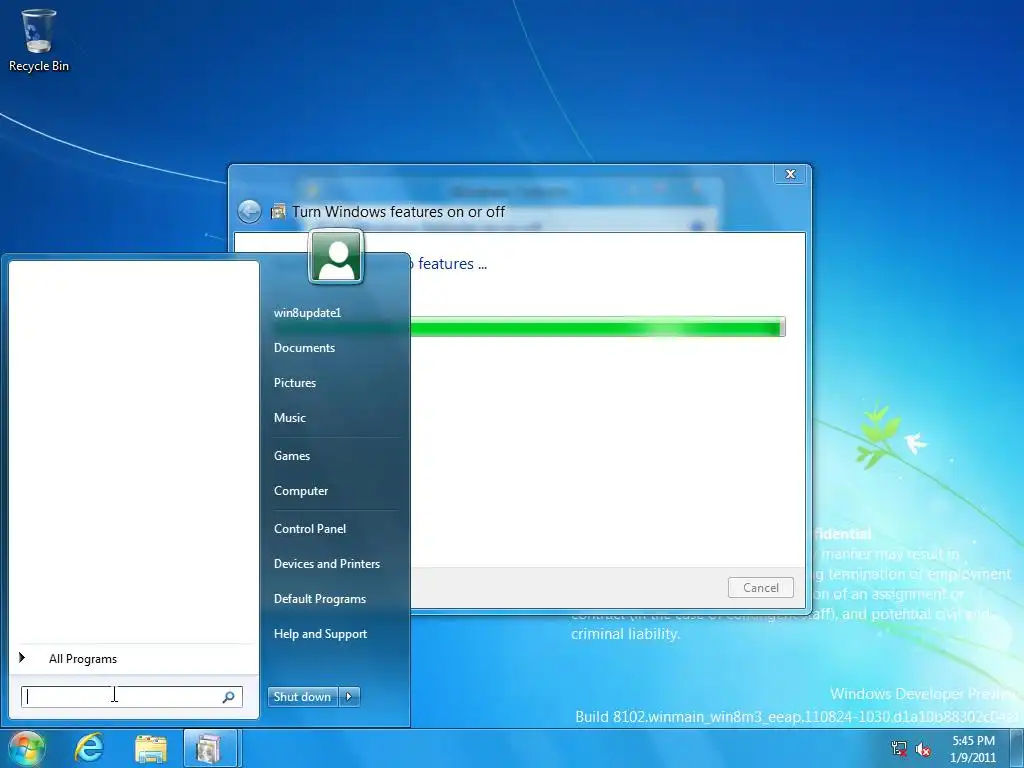Click the network status tray icon
Image resolution: width=1024 pixels, height=768 pixels.
899,748
